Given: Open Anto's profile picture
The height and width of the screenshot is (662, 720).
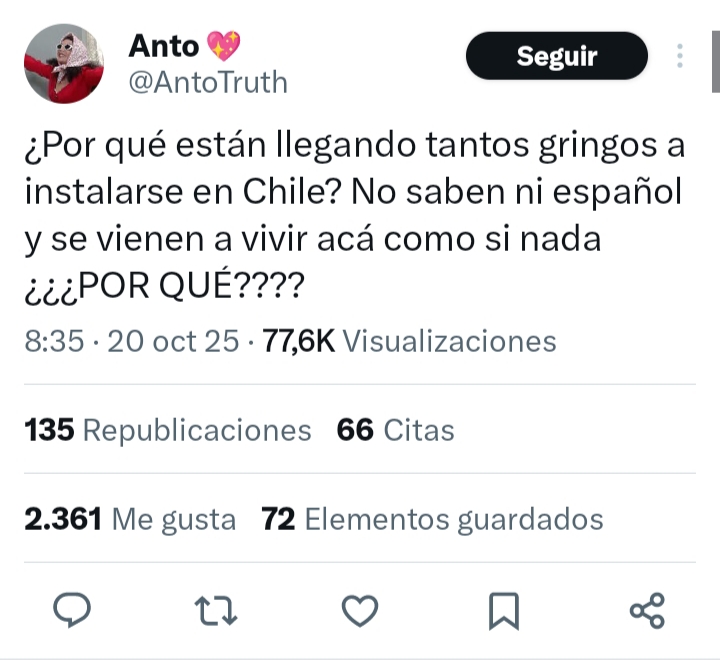Looking at the screenshot, I should pos(64,64).
